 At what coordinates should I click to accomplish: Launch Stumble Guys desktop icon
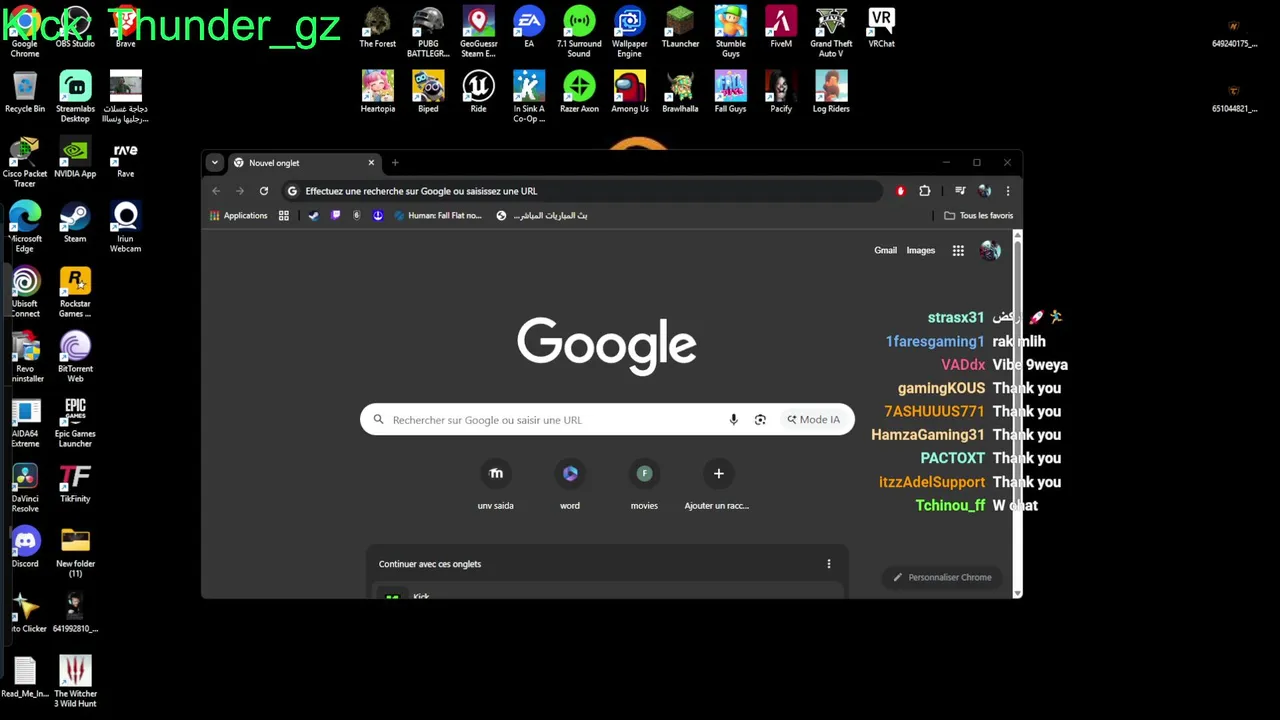pos(730,32)
